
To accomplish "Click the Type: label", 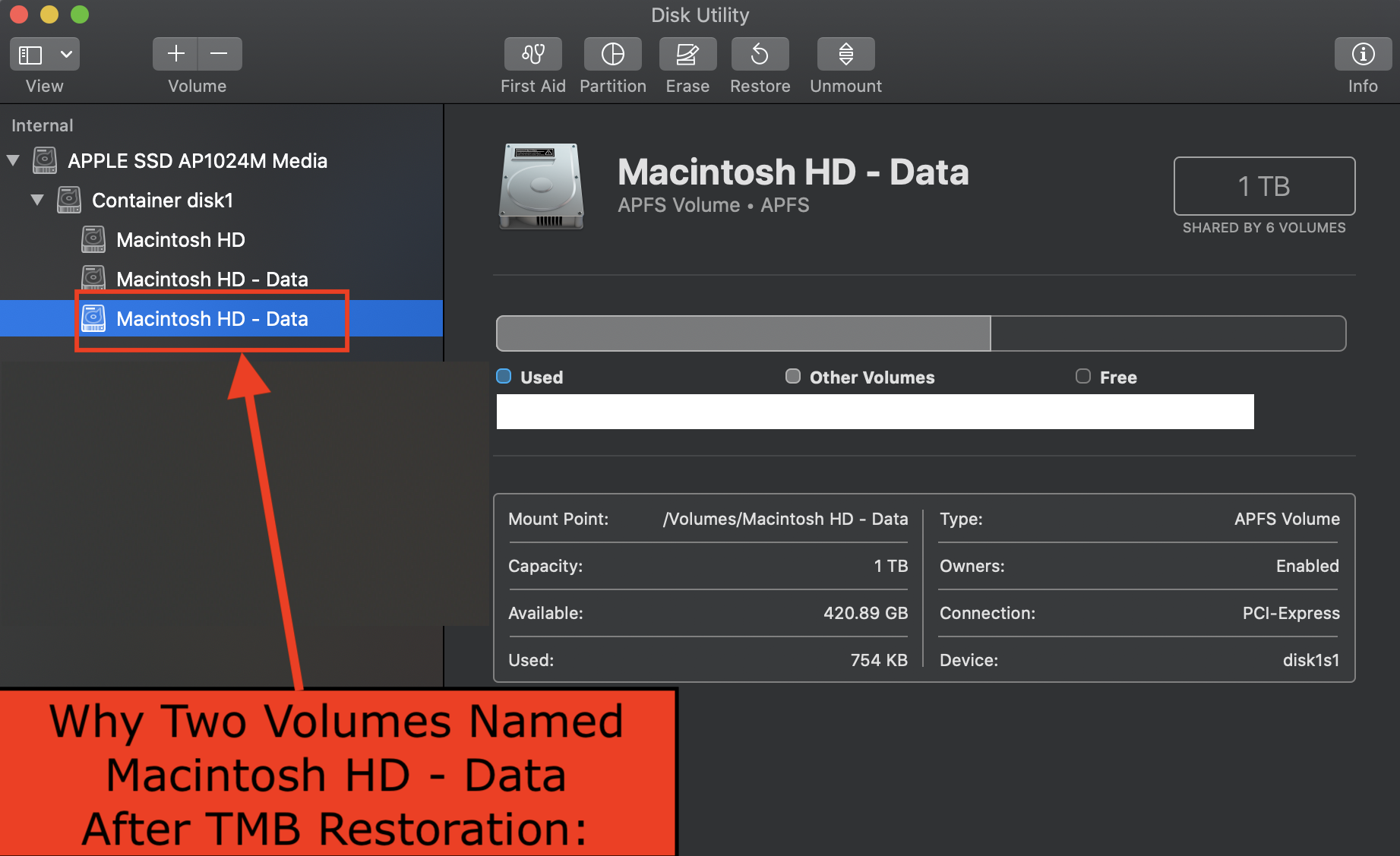I will click(x=961, y=519).
